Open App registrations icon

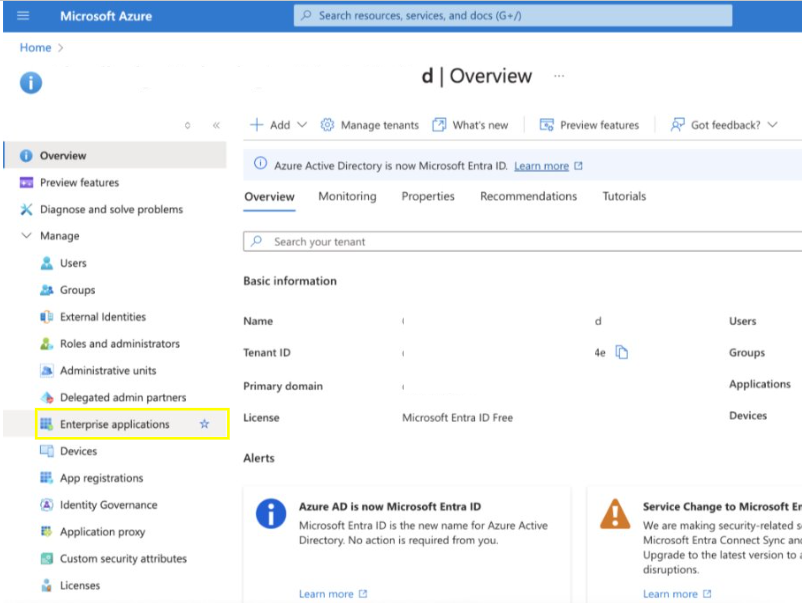click(47, 478)
